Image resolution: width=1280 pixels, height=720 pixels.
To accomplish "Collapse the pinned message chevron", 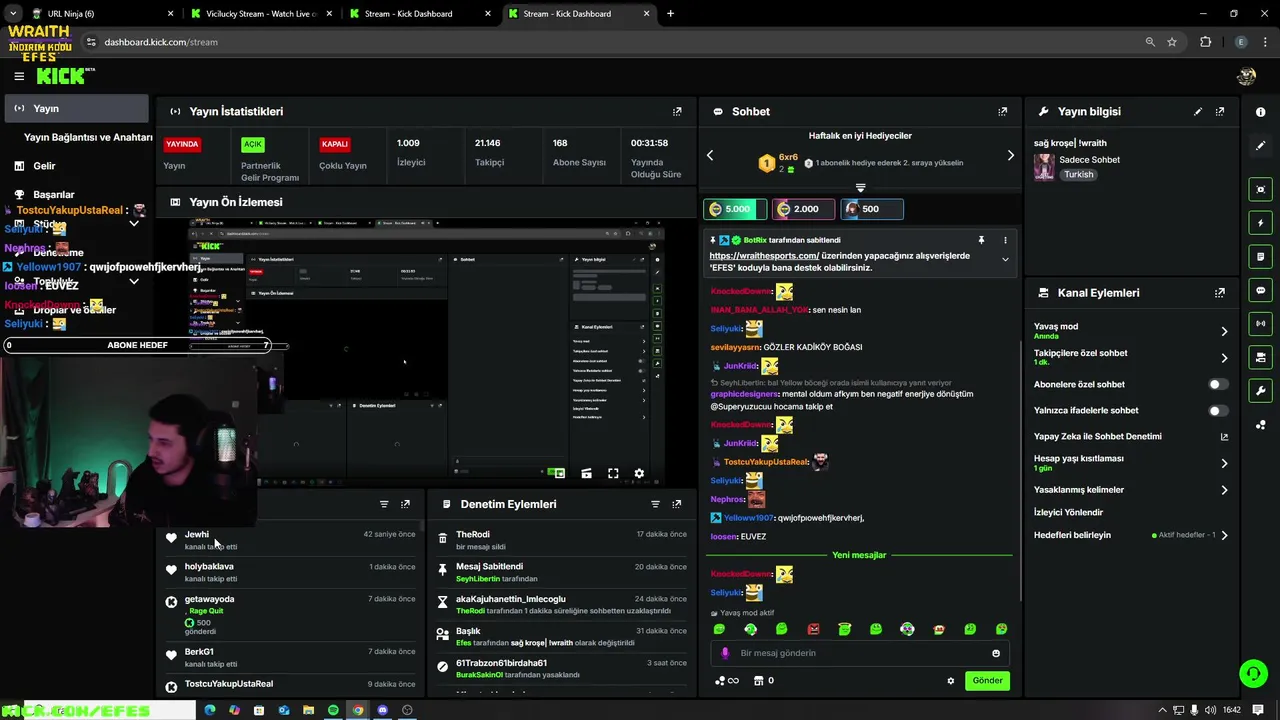I will point(1005,260).
